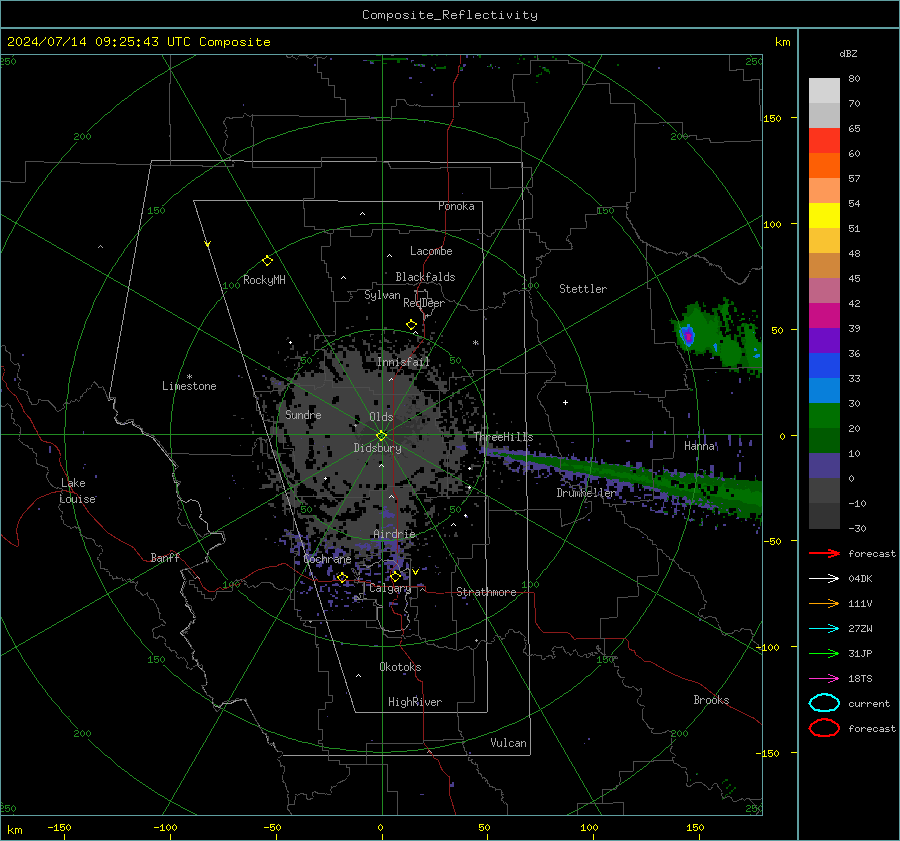Image resolution: width=900 pixels, height=841 pixels.
Task: Click the red 'forecast' ellipse in legend
Action: pos(824,728)
